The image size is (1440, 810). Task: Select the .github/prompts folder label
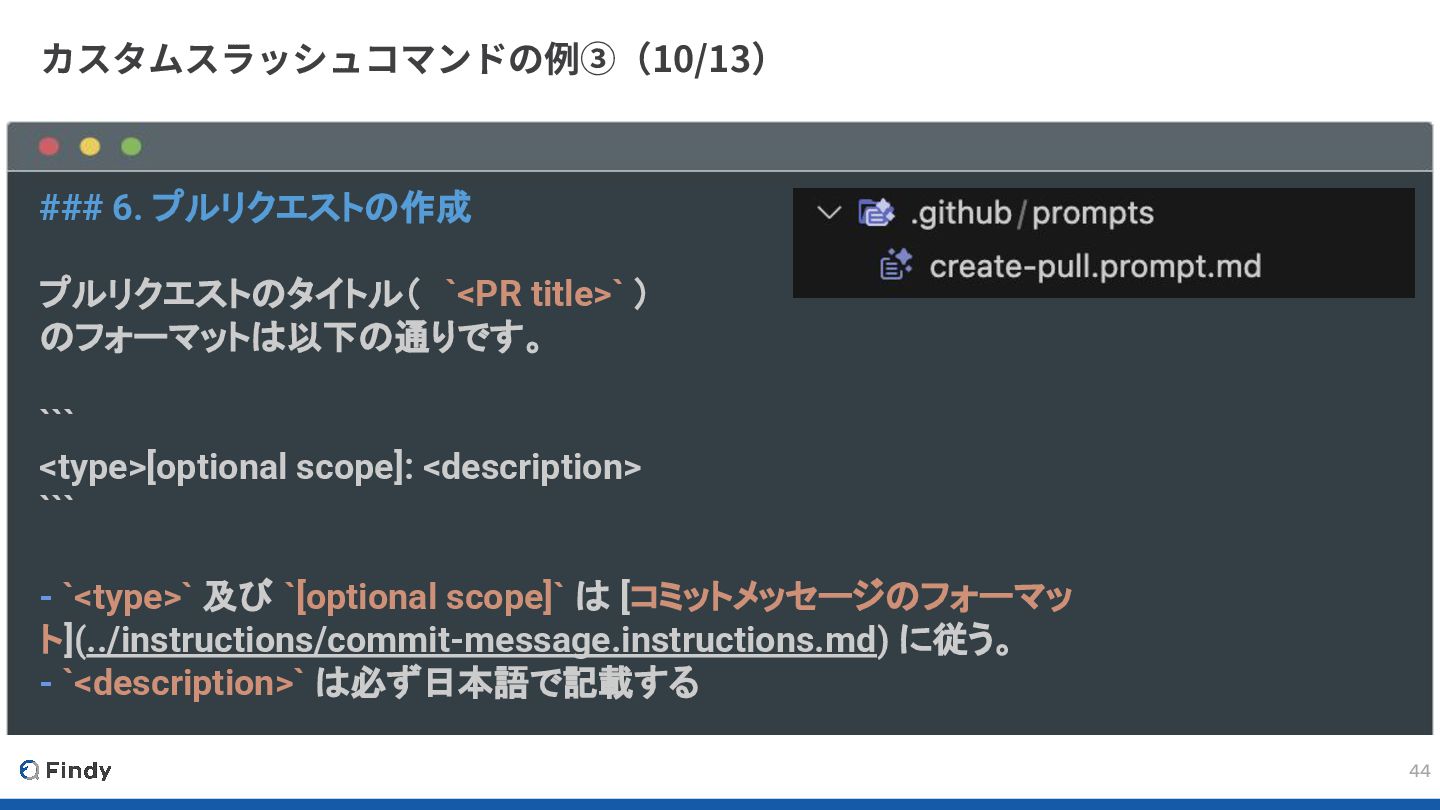point(1032,213)
